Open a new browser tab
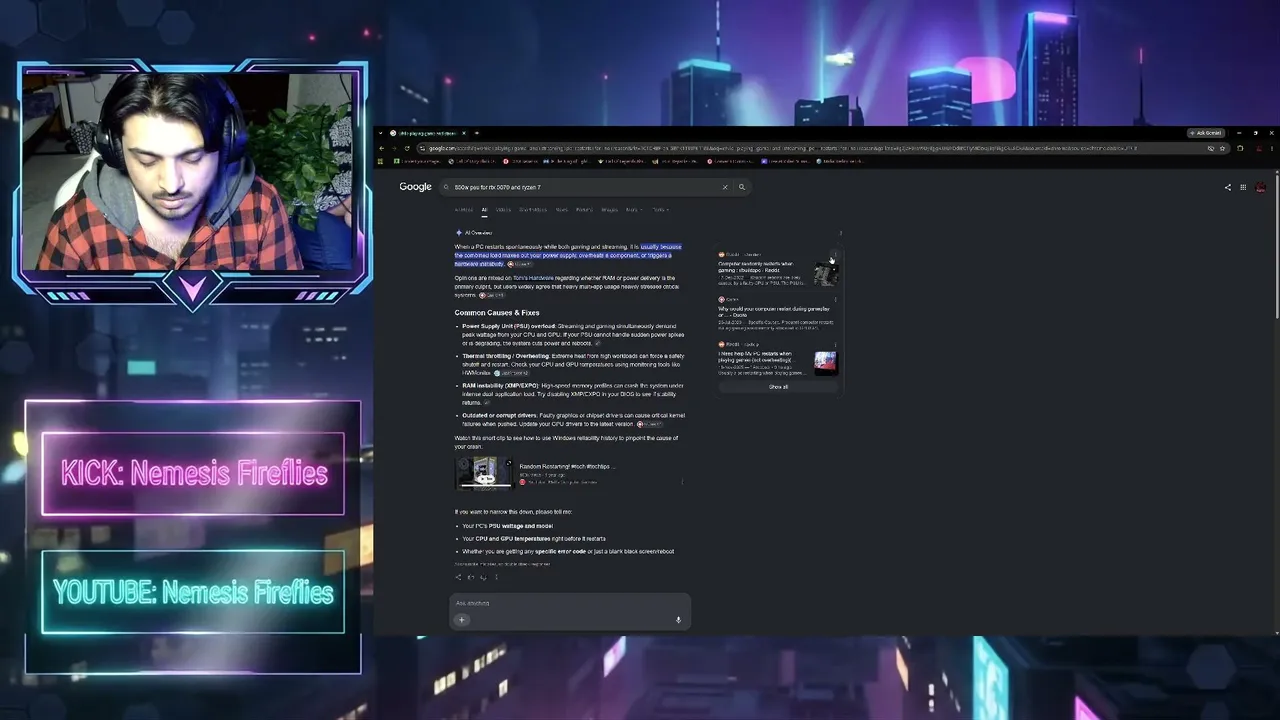 click(x=476, y=133)
